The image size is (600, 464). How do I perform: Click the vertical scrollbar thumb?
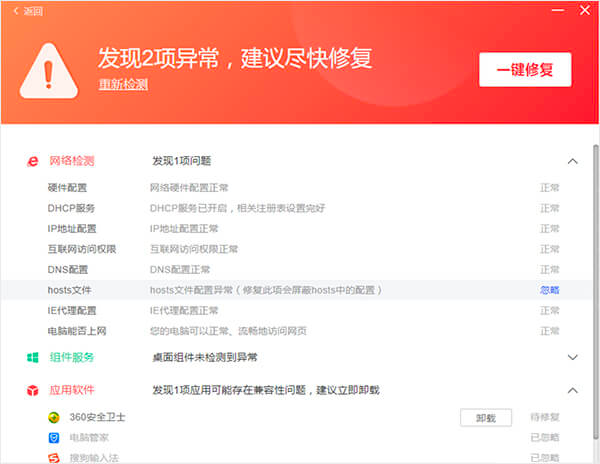(x=595, y=291)
